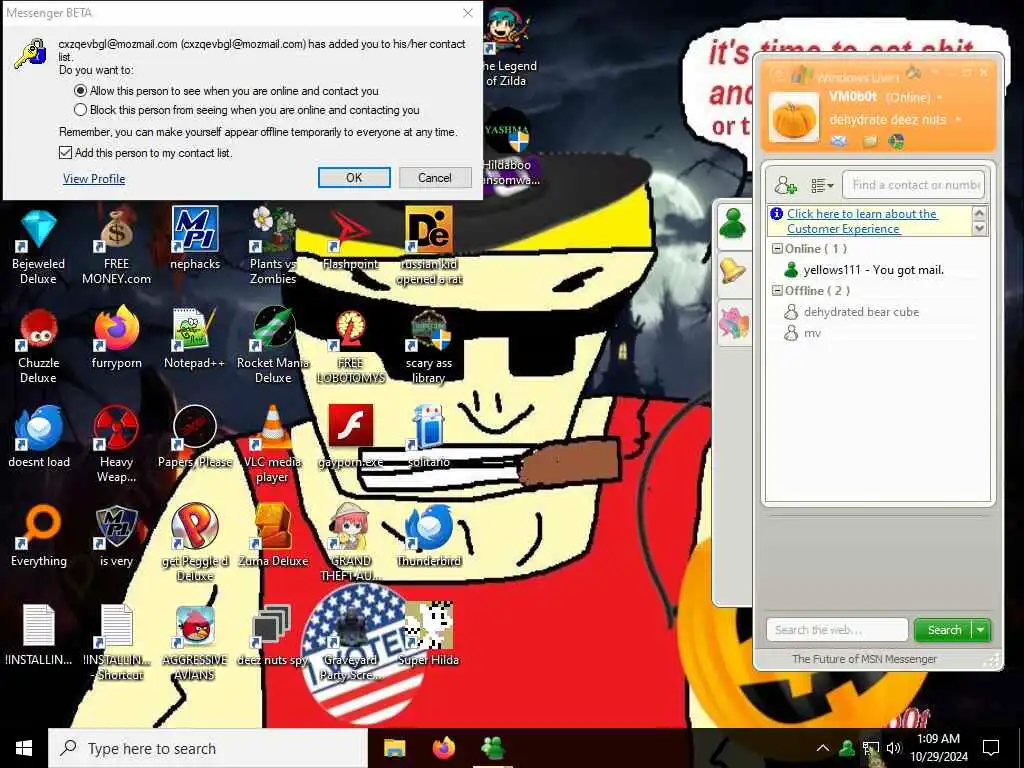Select the Zuma Deluxe desktop icon
Image resolution: width=1024 pixels, height=768 pixels.
pos(273,536)
